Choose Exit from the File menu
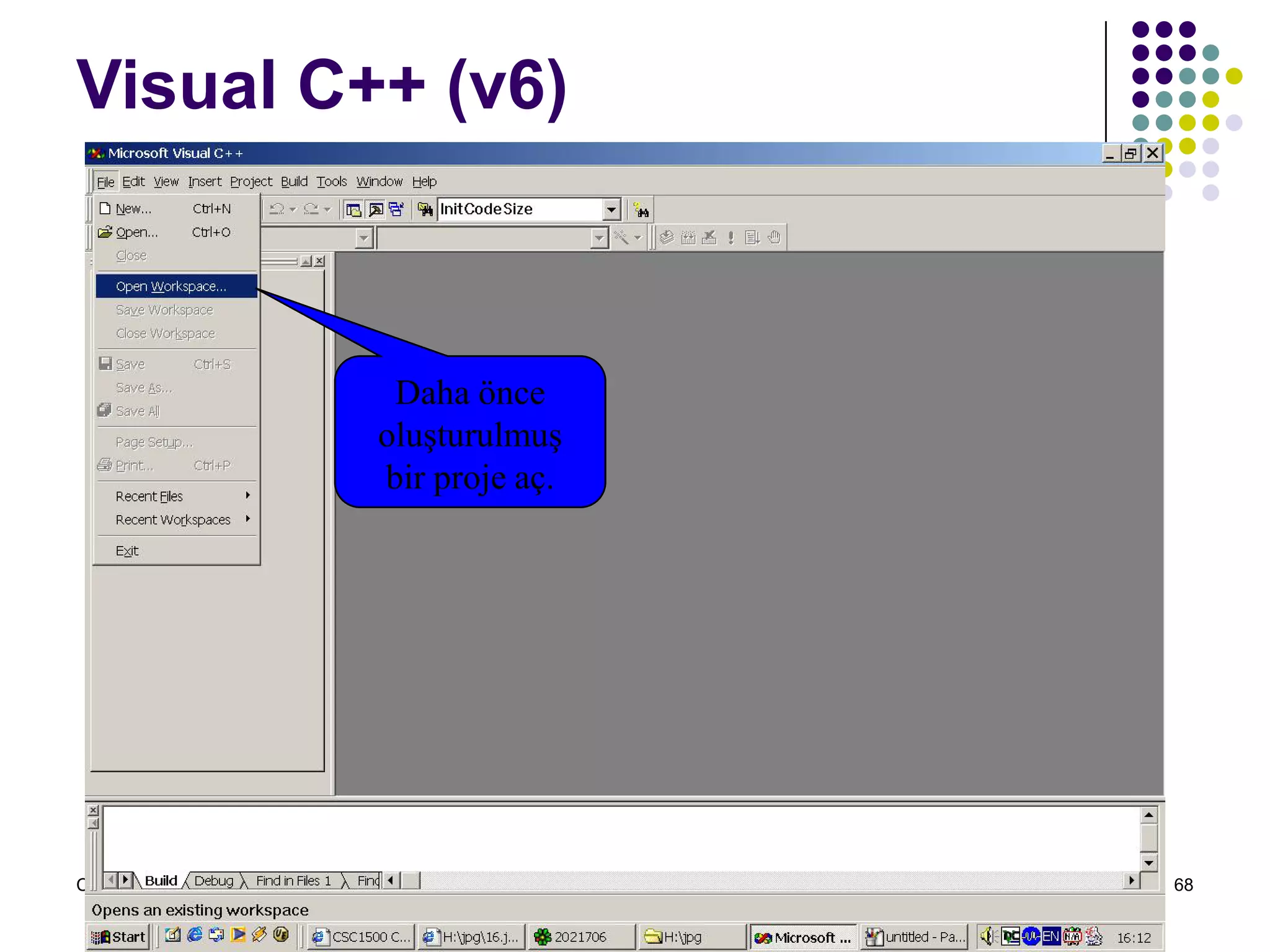The width and height of the screenshot is (1270, 952). (x=177, y=551)
